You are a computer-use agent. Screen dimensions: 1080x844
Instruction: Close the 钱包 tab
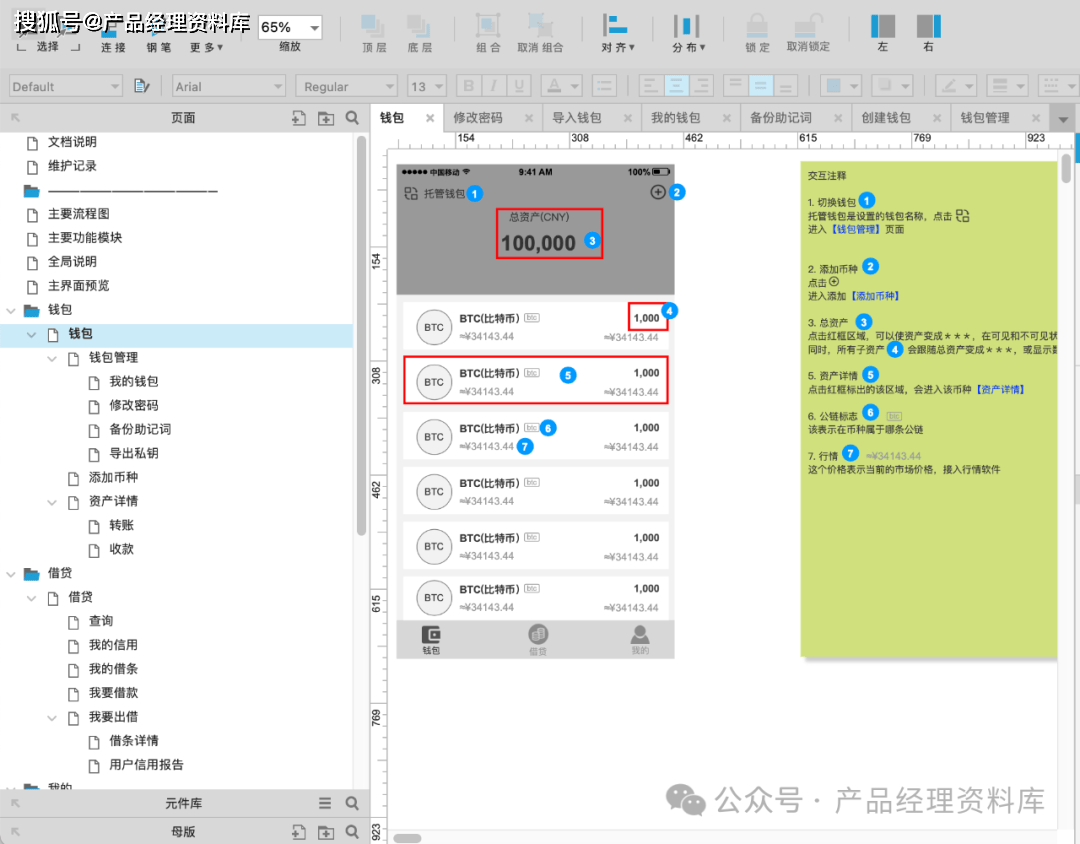[430, 118]
